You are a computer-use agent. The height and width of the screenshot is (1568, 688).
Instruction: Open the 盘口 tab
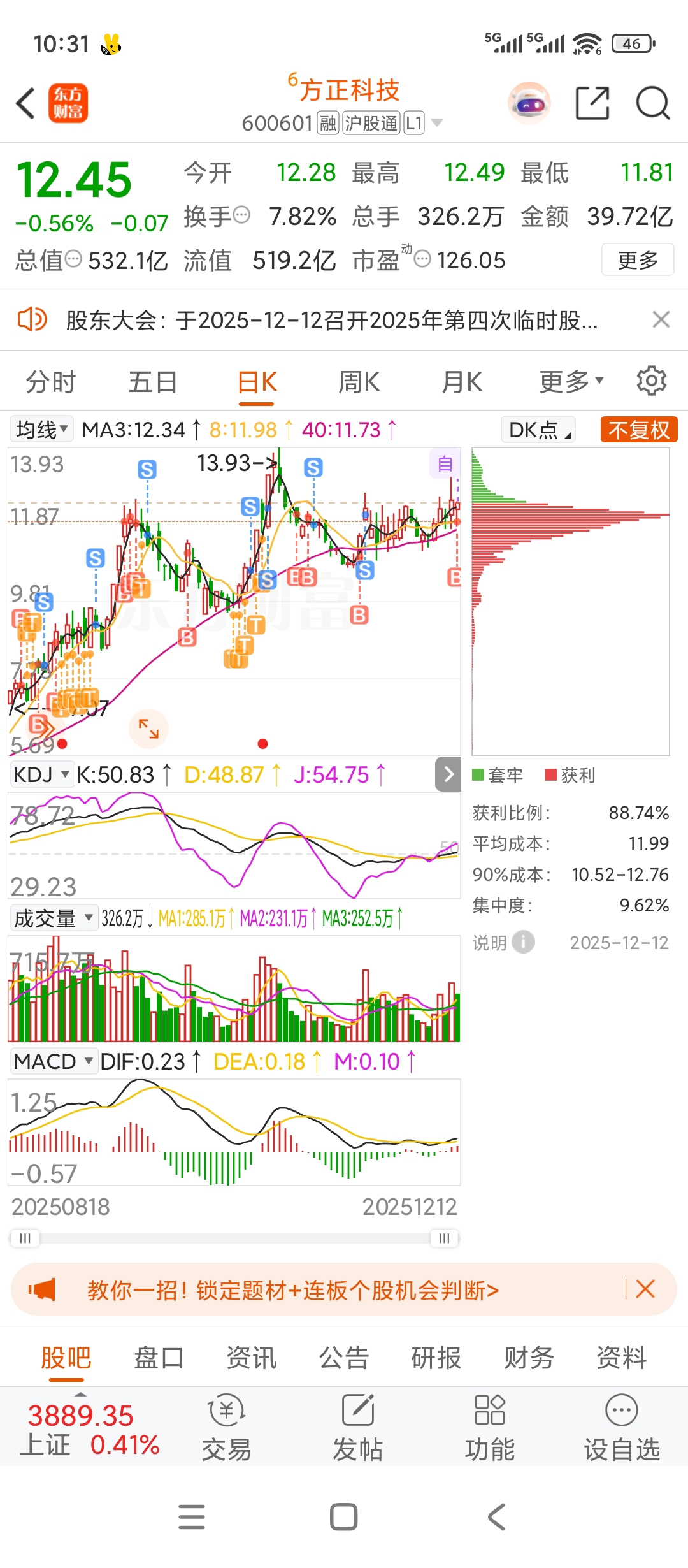(x=159, y=1357)
